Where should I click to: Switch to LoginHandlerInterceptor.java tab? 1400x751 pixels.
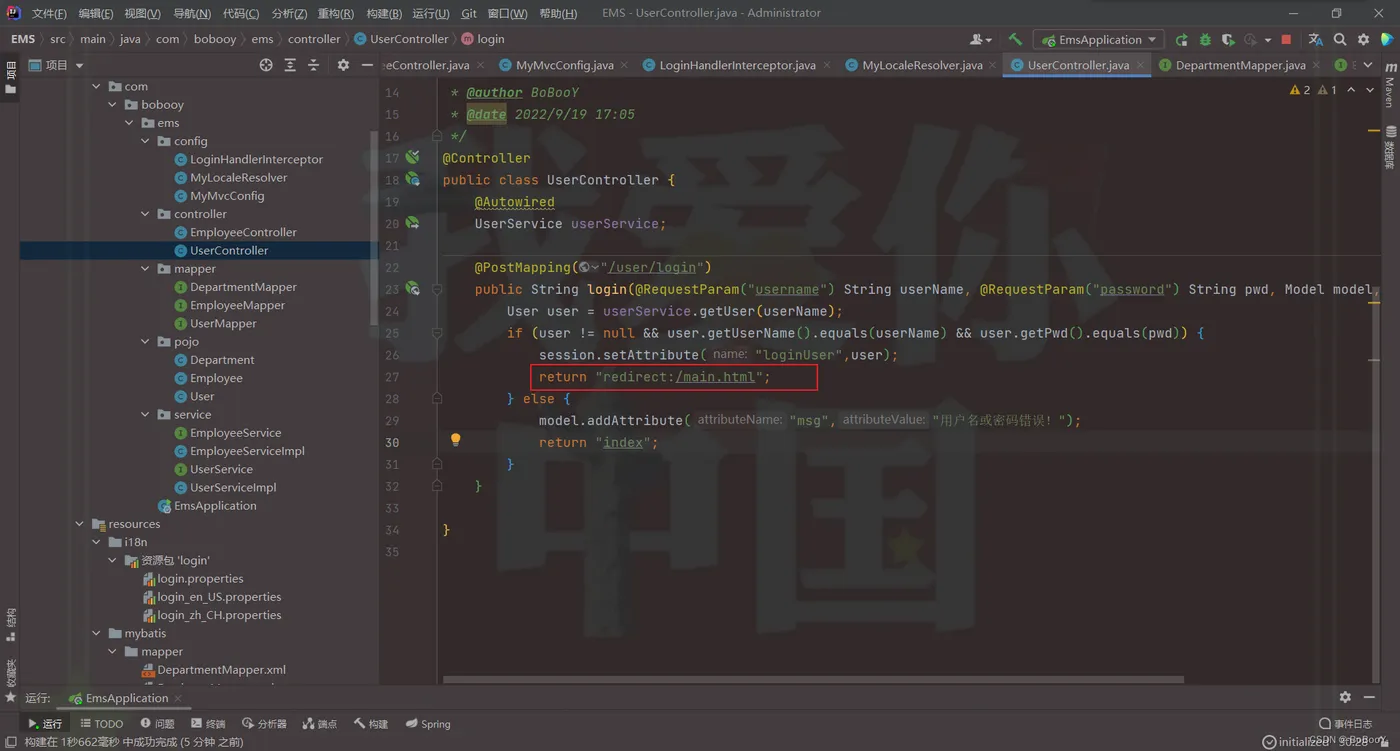pos(737,65)
